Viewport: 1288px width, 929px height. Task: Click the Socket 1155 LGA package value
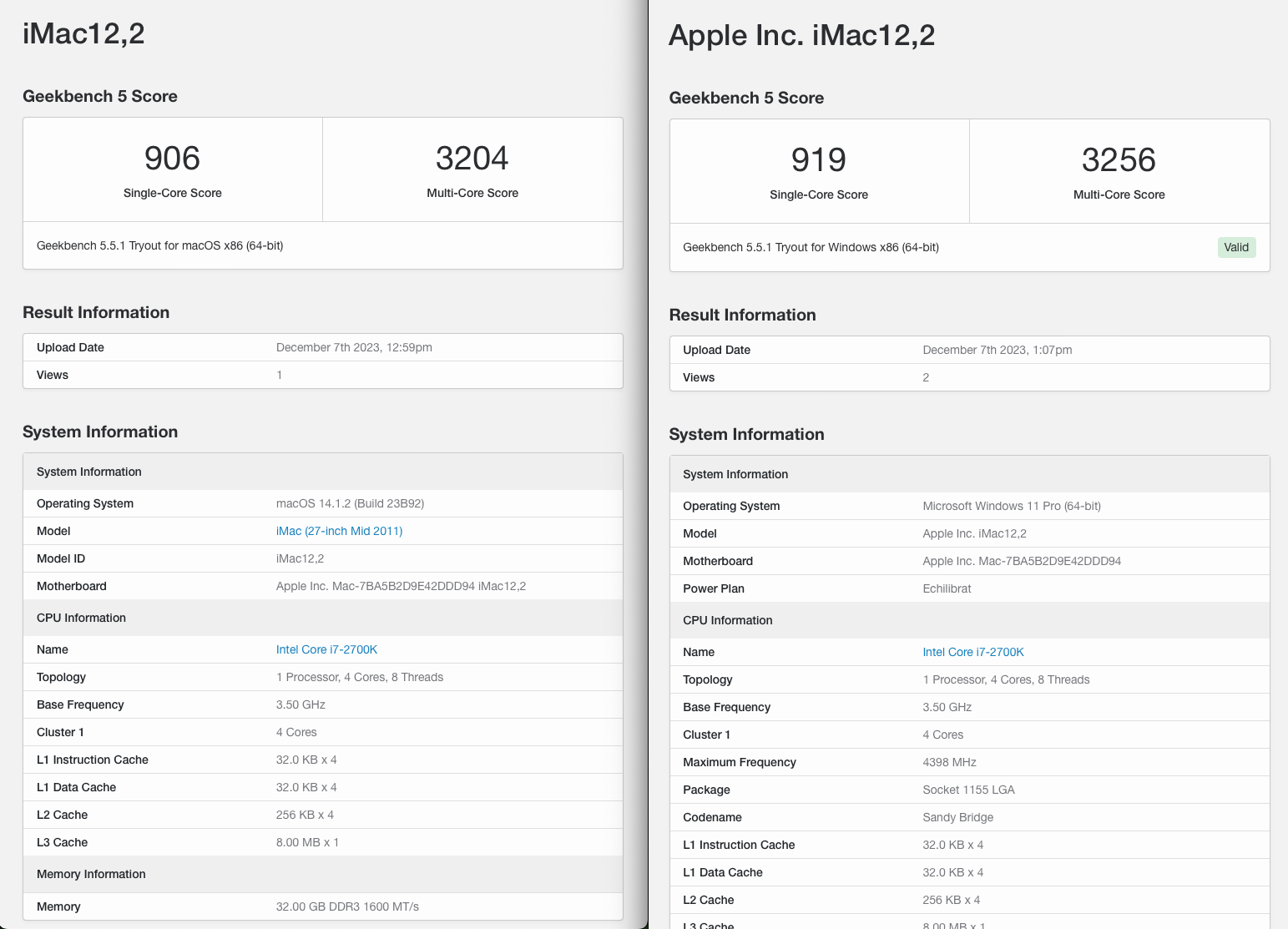tap(968, 790)
